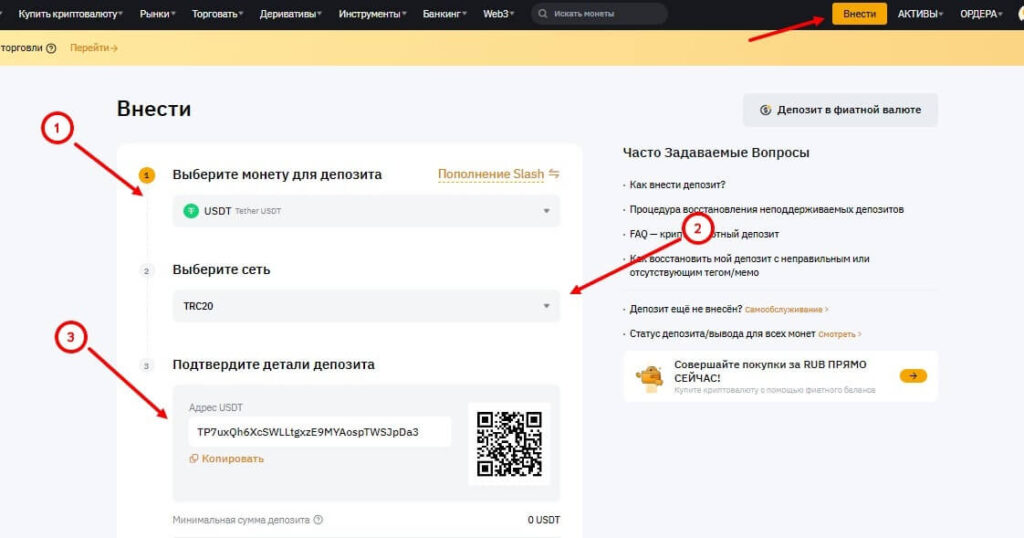Open the Как внести депозит FAQ link

(677, 185)
